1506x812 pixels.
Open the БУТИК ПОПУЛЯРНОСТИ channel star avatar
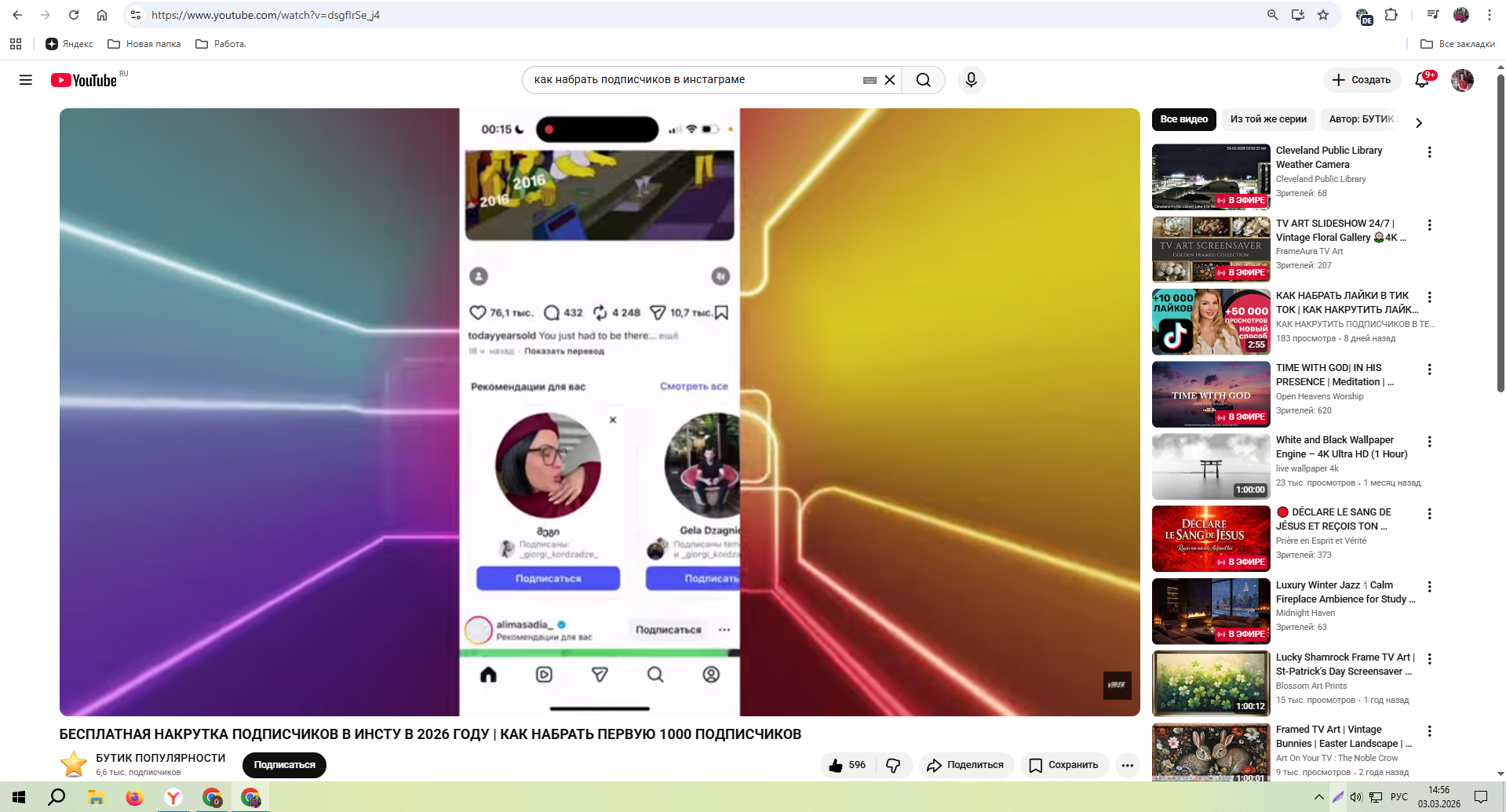pyautogui.click(x=74, y=764)
